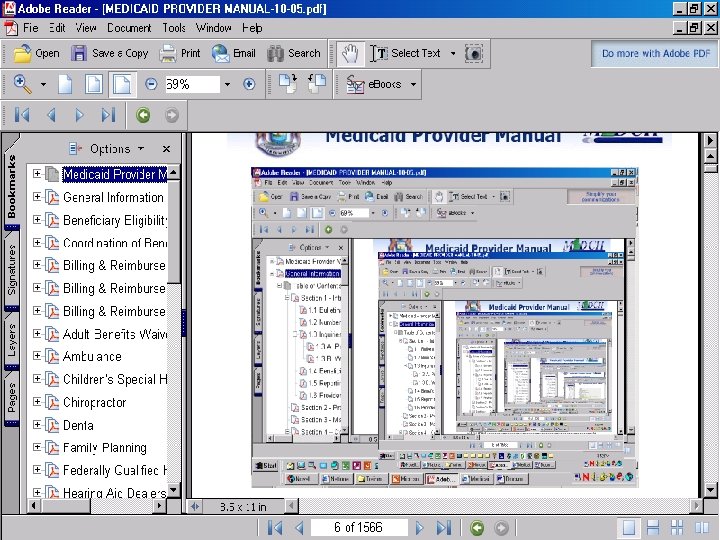Switch to the Layers side tab
Screen dimensions: 720x540
(11, 341)
